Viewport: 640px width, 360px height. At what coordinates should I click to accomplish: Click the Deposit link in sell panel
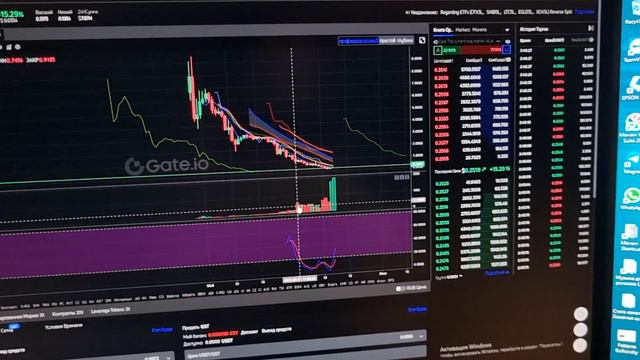249,332
